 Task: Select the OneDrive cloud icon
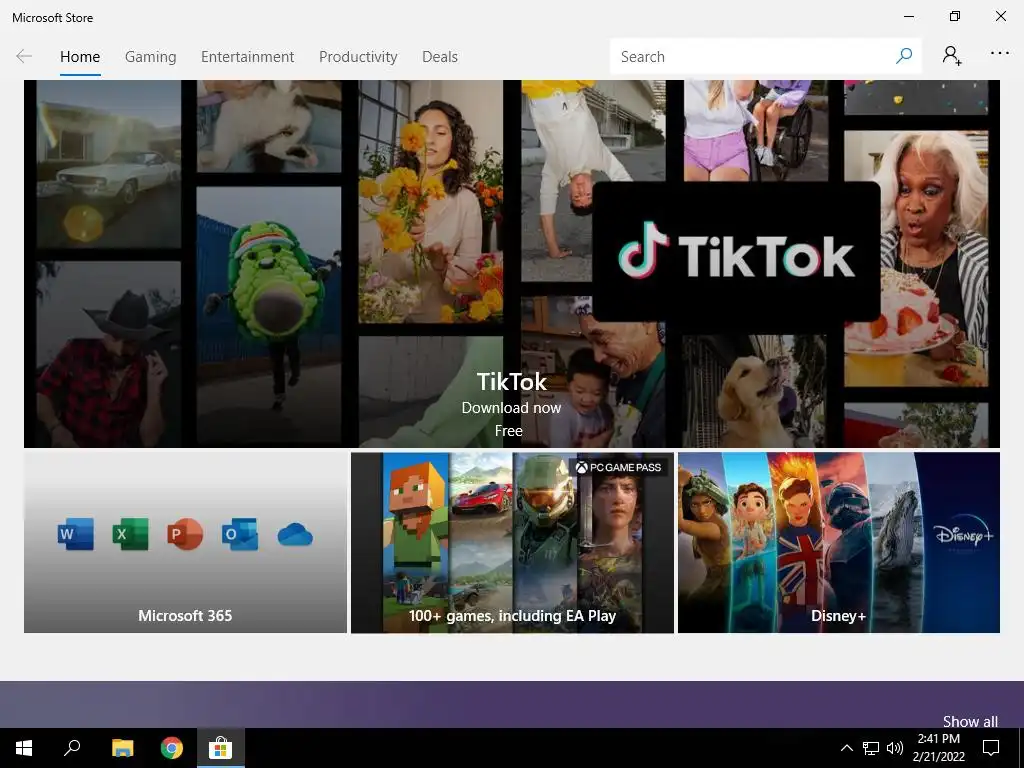click(x=295, y=535)
